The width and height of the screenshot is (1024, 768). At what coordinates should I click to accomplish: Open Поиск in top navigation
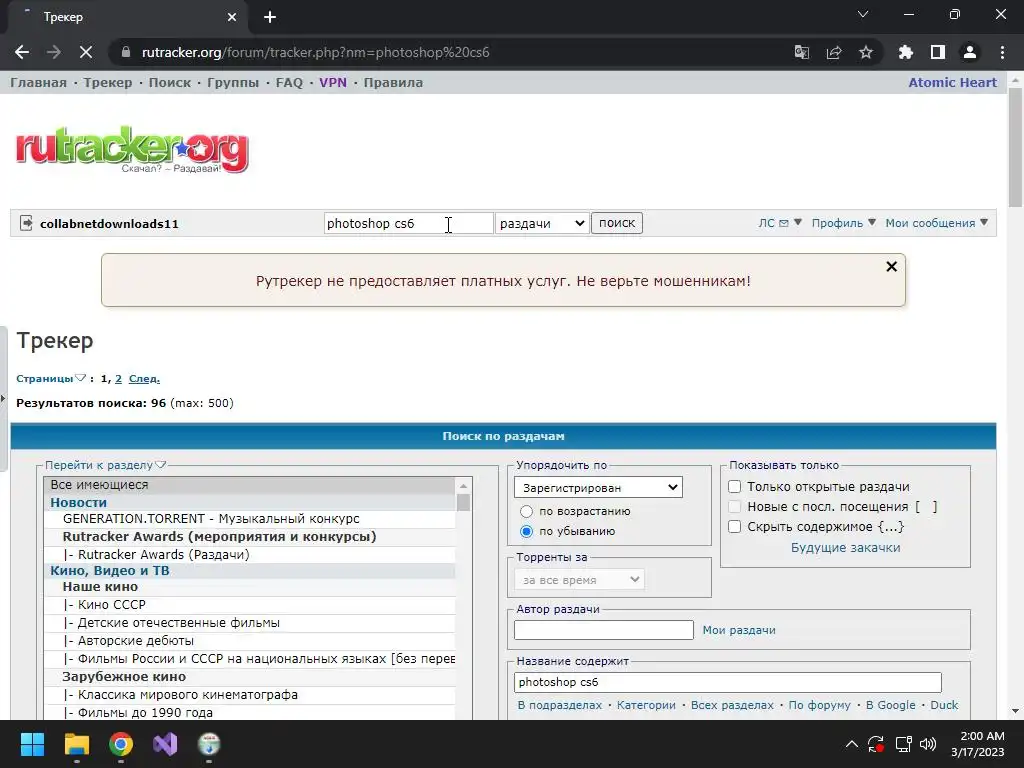(x=170, y=82)
